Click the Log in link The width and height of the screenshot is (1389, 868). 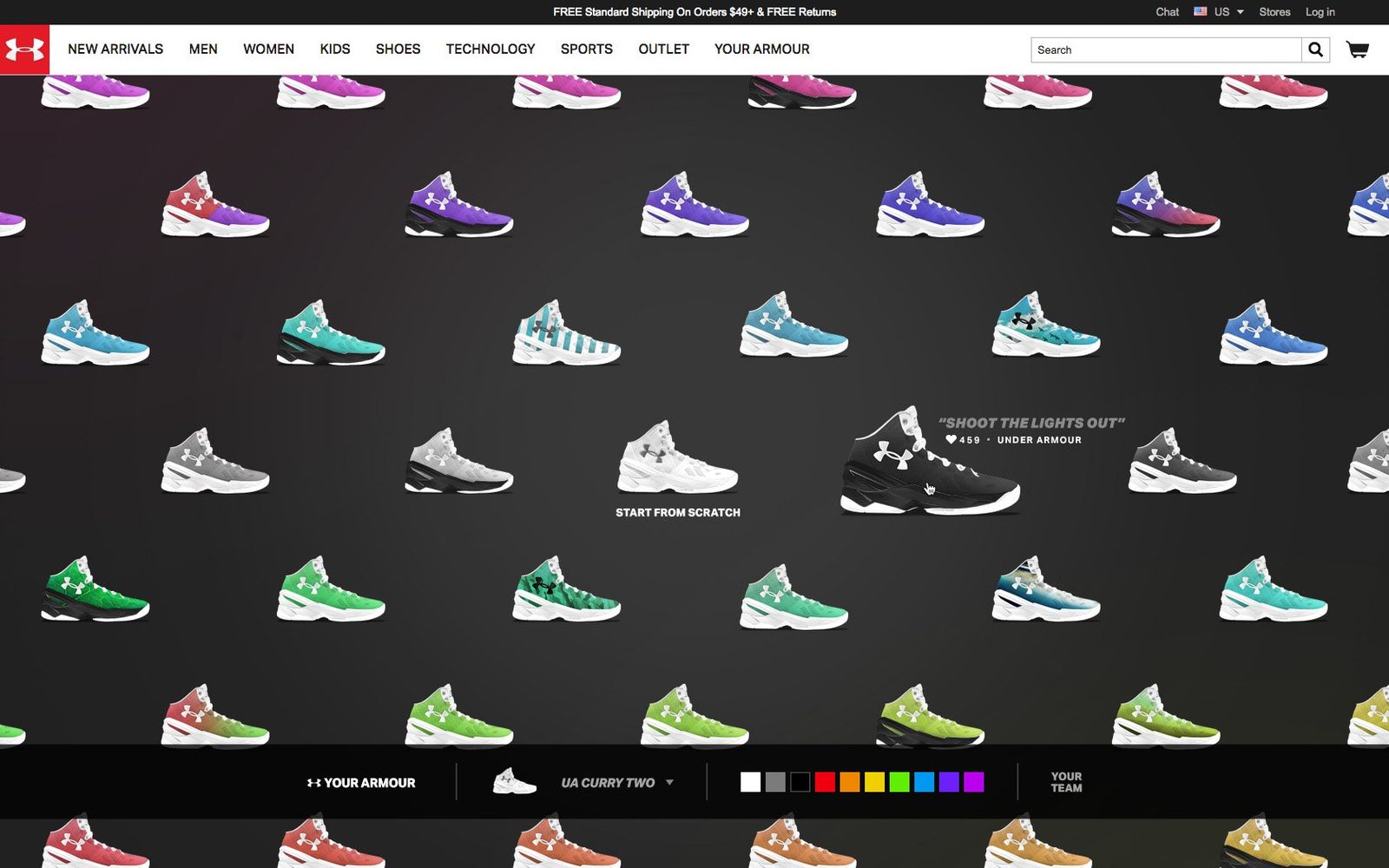click(1320, 11)
